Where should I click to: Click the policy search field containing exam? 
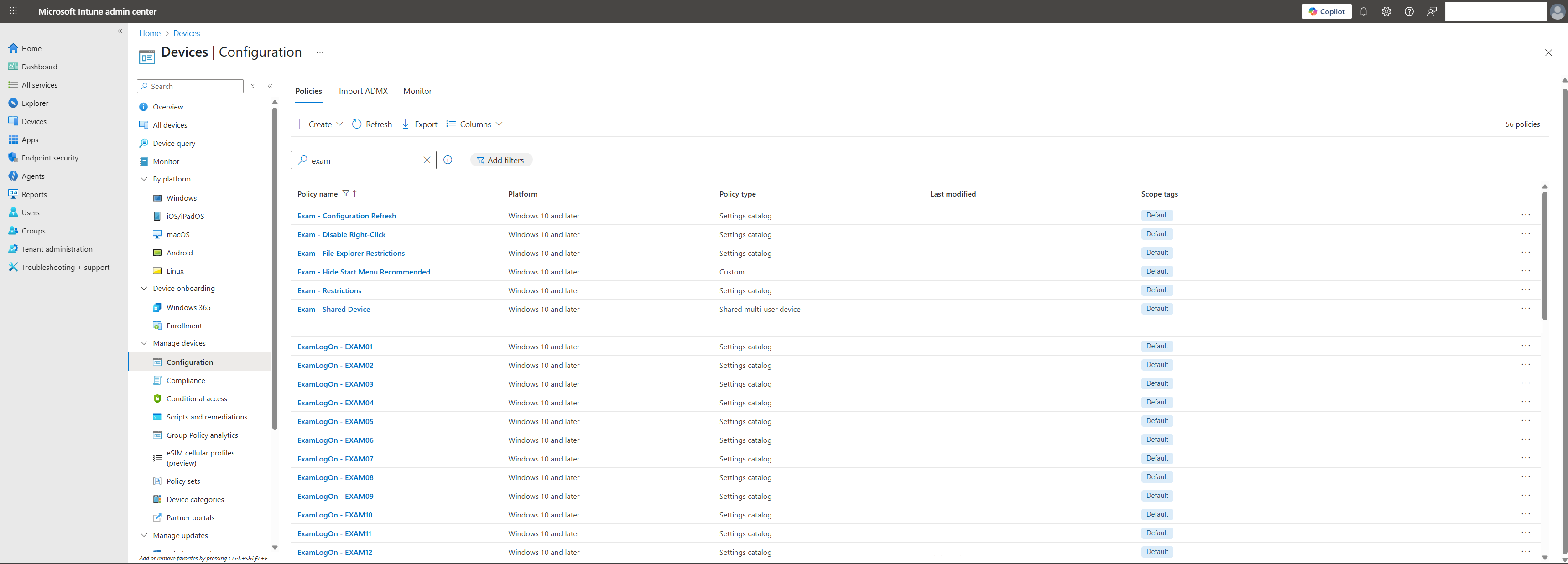click(x=364, y=160)
